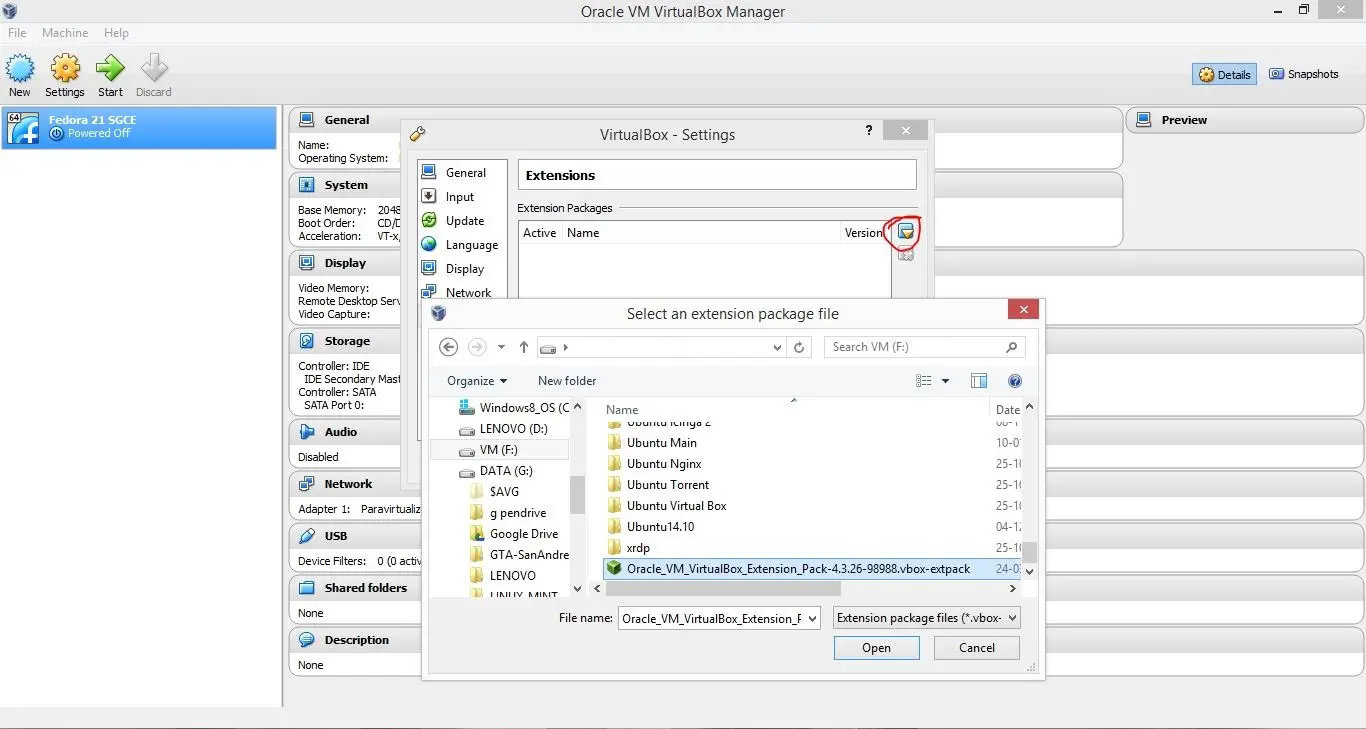Select LENOVO (D:) drive in tree
The height and width of the screenshot is (729, 1366).
[503, 429]
